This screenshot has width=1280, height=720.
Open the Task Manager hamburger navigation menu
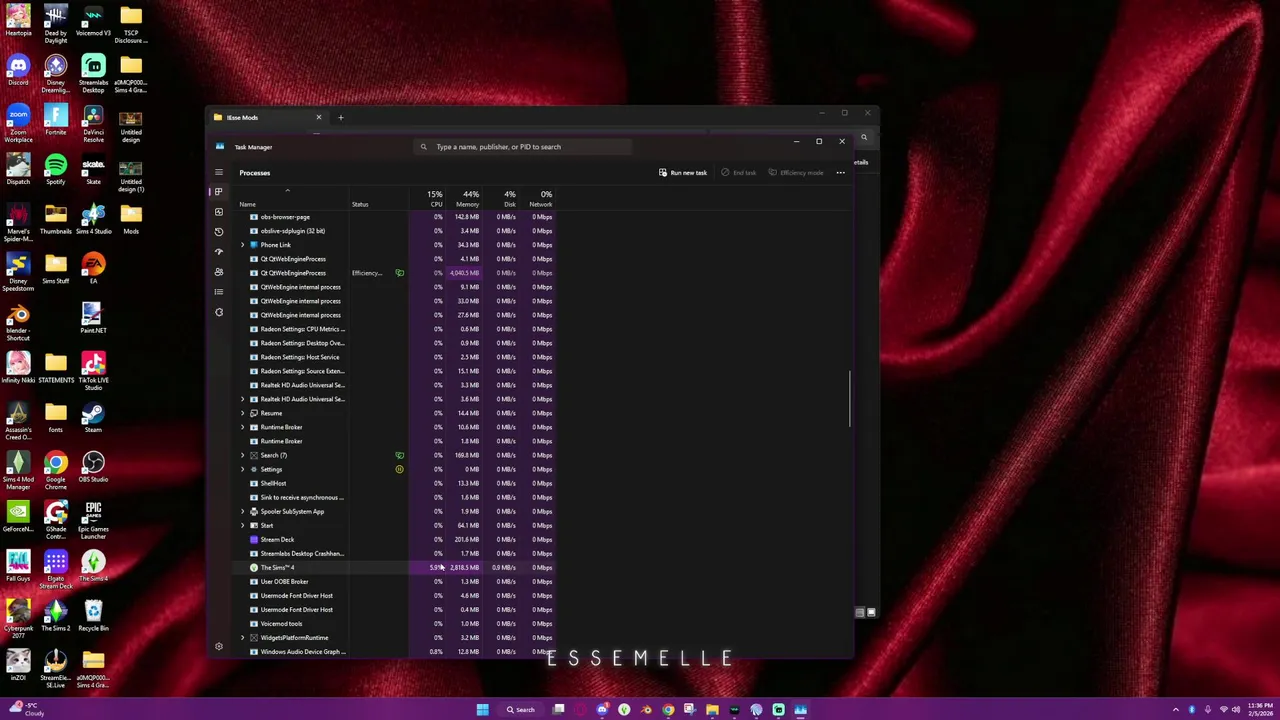coord(219,172)
